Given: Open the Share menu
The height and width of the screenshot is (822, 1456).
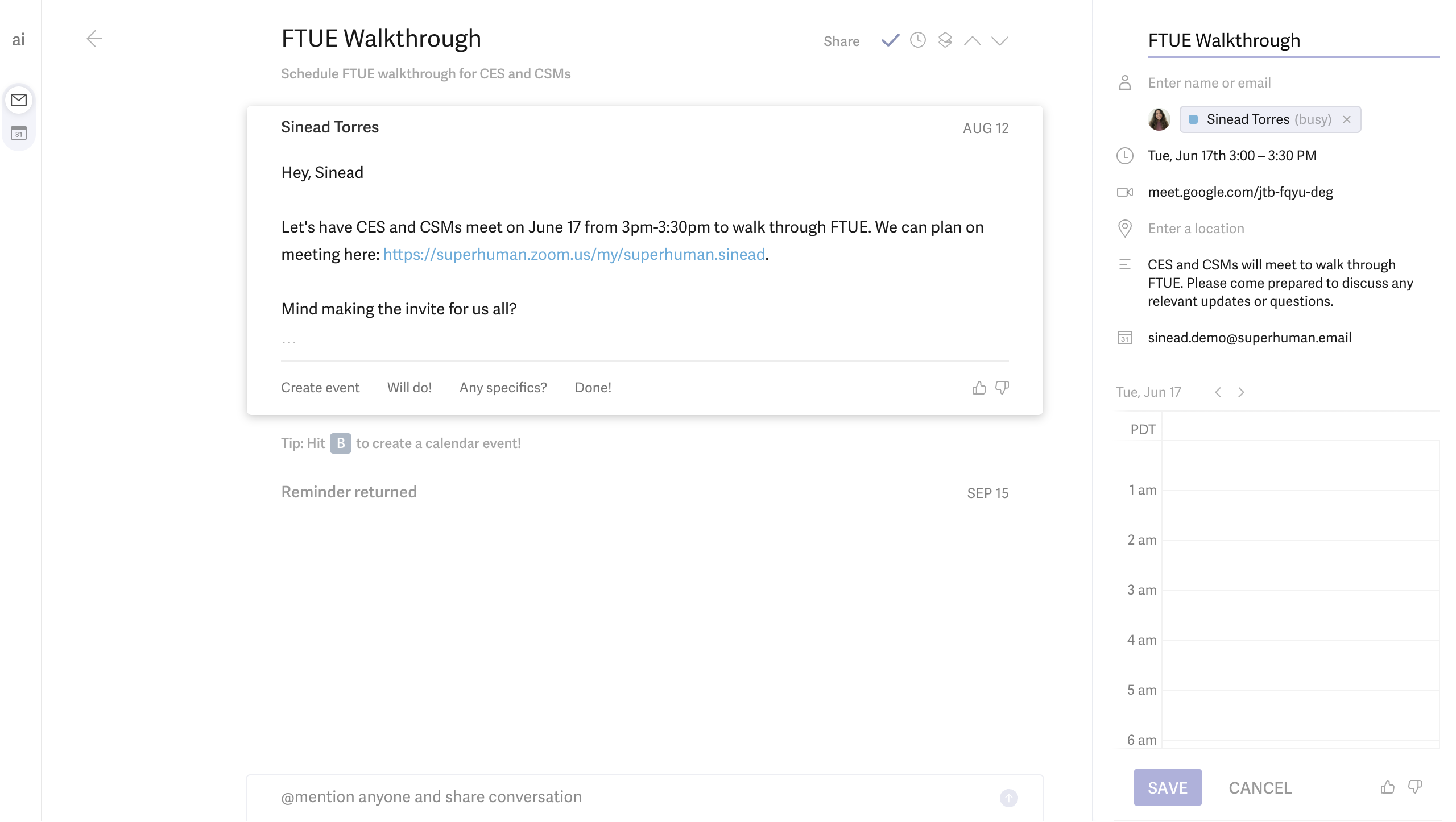Looking at the screenshot, I should pyautogui.click(x=841, y=40).
